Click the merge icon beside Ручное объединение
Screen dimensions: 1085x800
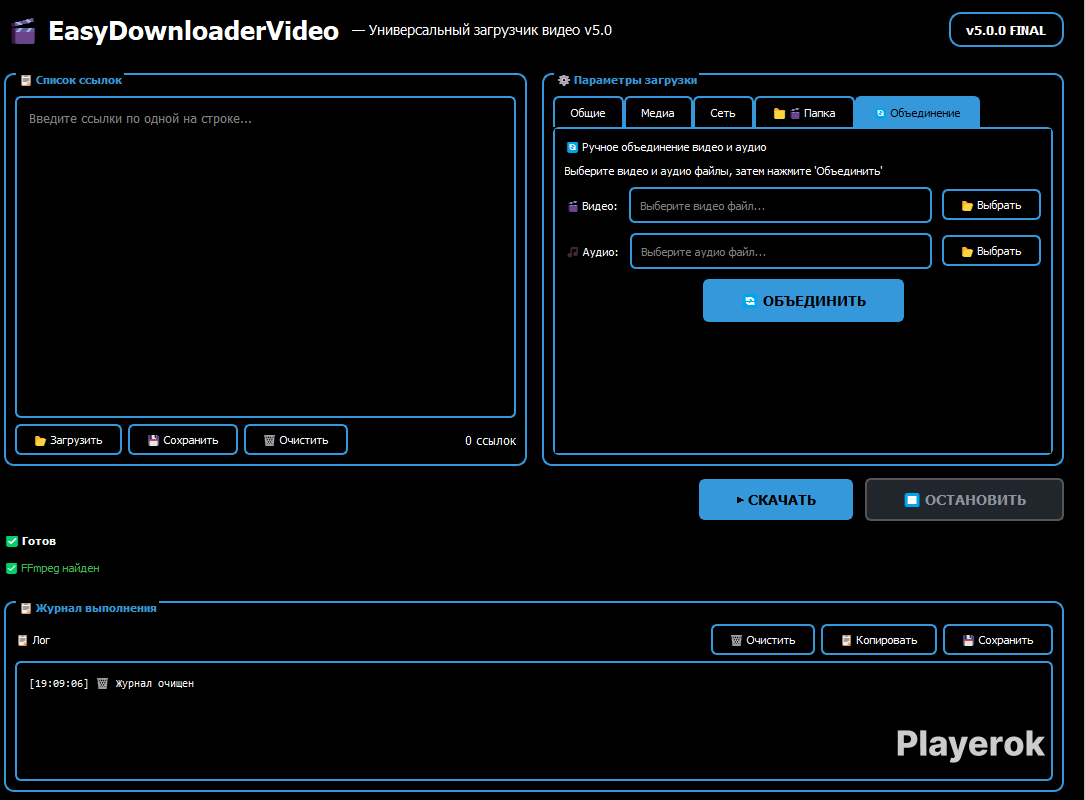click(572, 147)
